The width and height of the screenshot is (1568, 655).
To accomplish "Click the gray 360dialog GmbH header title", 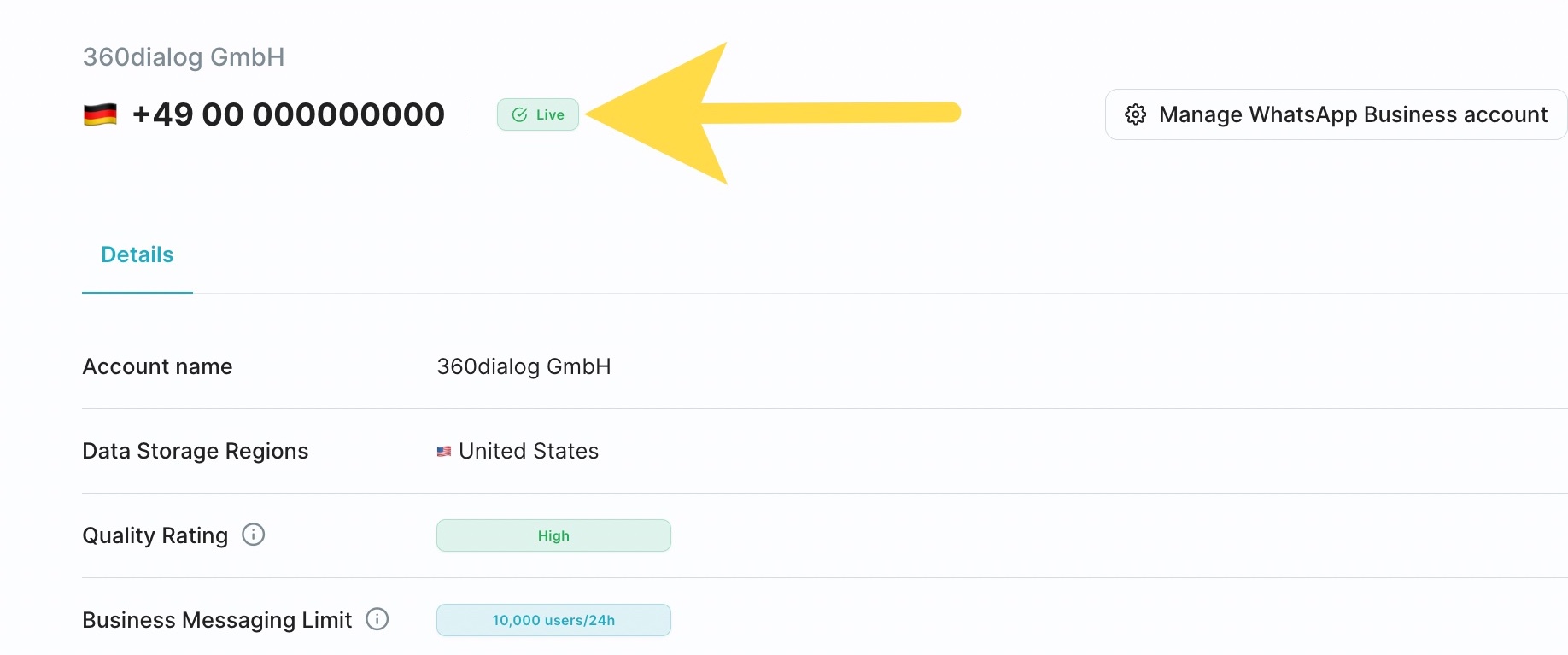I will coord(184,57).
